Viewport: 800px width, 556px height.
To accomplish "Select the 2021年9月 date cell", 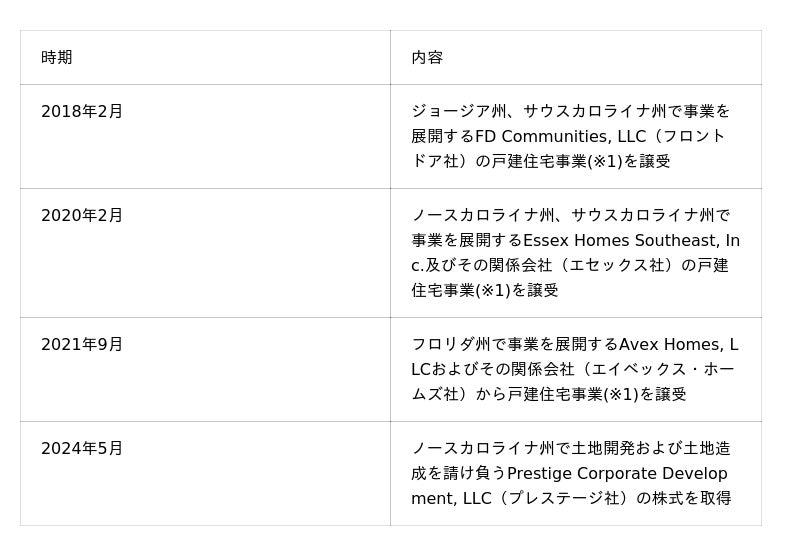I will (82, 345).
